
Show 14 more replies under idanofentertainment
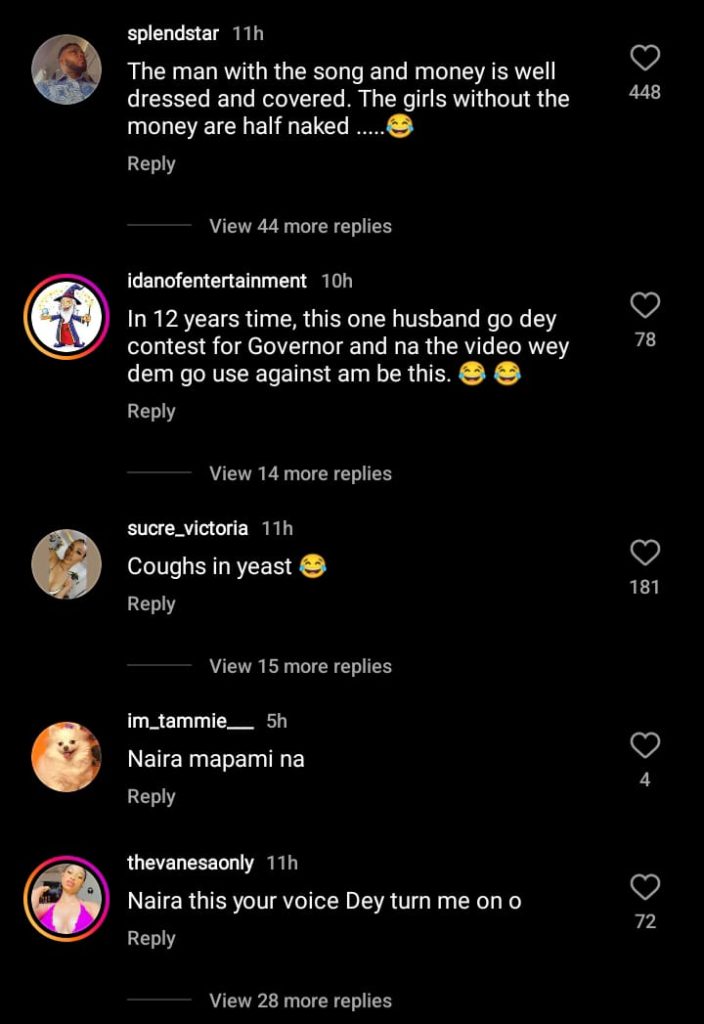pos(300,473)
